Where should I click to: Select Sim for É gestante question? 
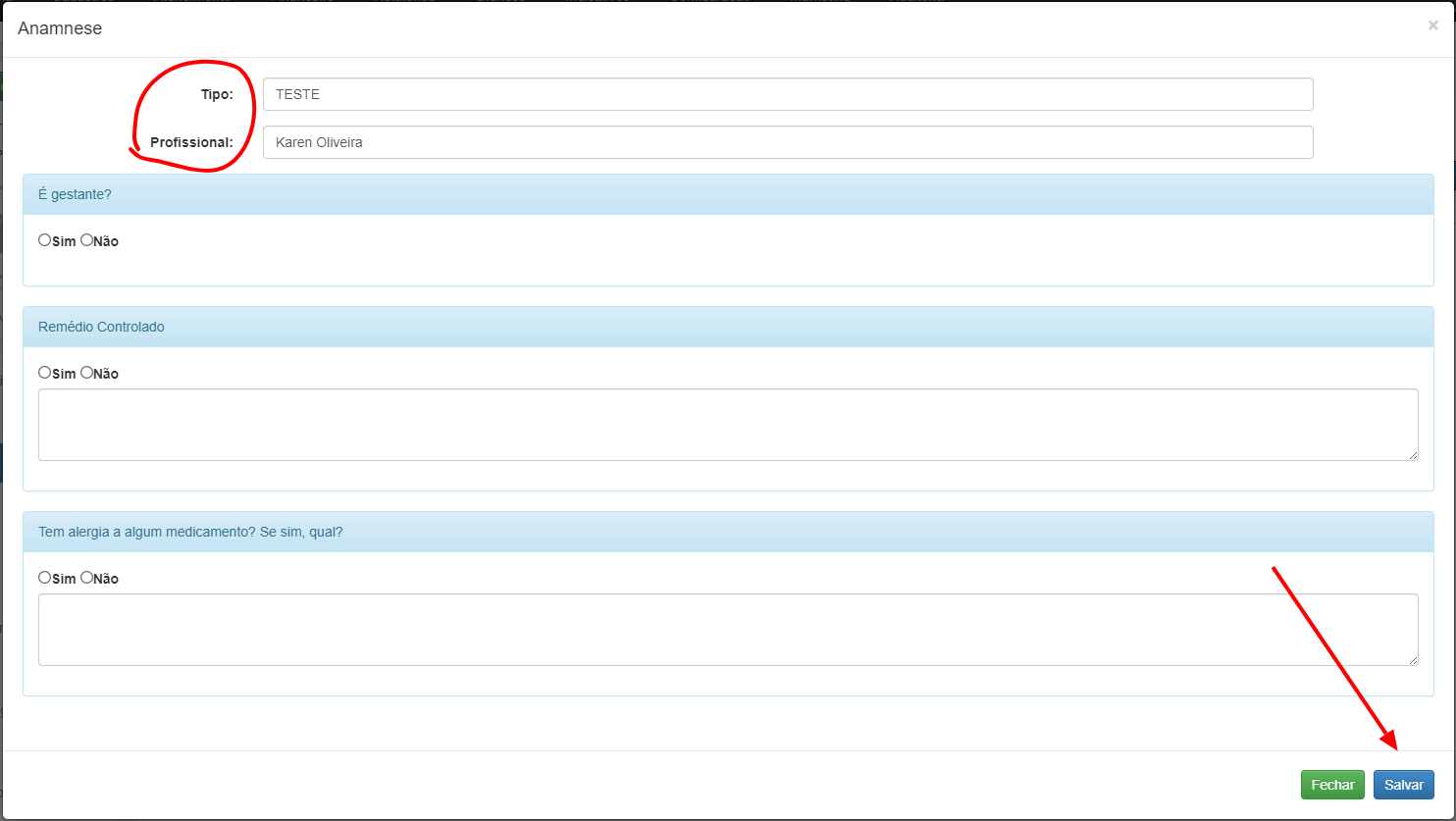click(44, 240)
